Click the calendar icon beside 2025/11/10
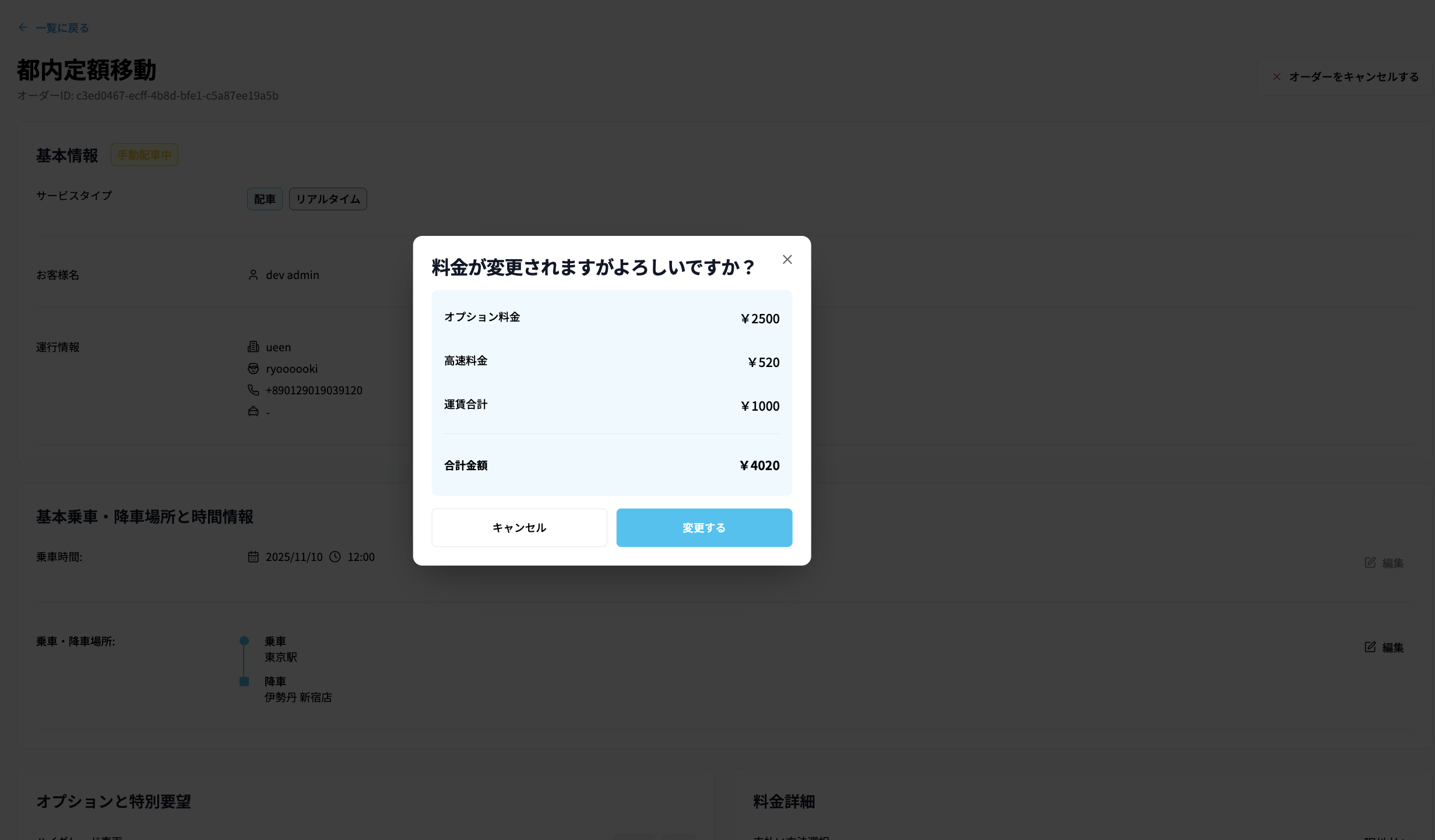Image resolution: width=1435 pixels, height=840 pixels. coord(253,557)
